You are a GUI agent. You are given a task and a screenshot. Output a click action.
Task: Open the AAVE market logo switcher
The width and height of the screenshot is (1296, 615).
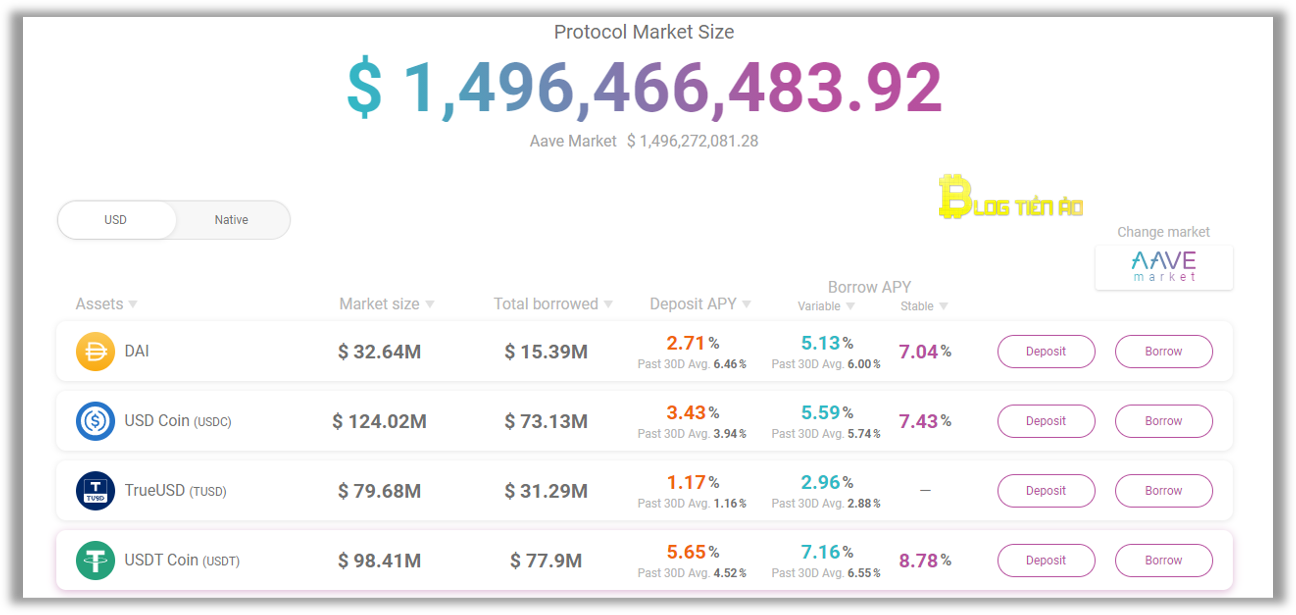click(1164, 266)
